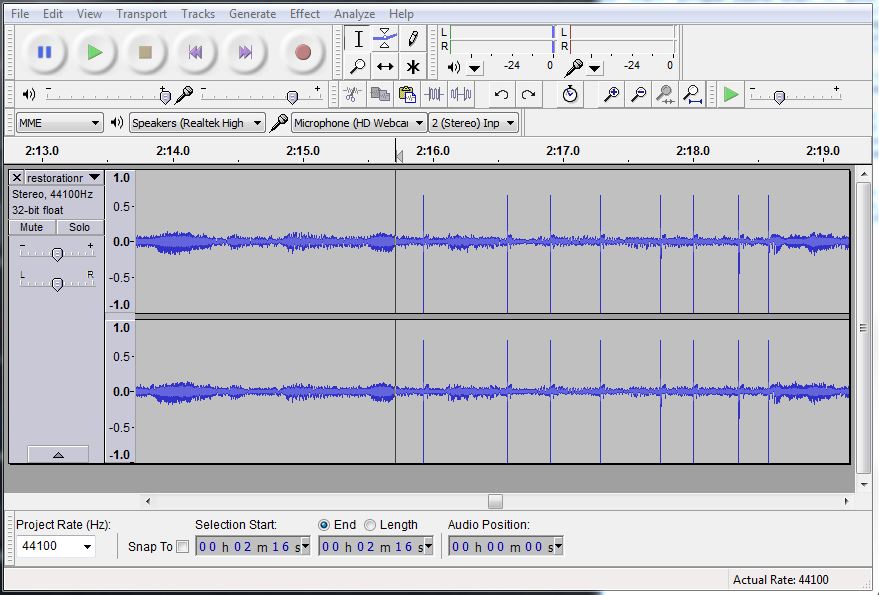Screen dimensions: 879x595
Task: Activate Multi-Tool mode (asterisk)
Action: click(x=413, y=67)
